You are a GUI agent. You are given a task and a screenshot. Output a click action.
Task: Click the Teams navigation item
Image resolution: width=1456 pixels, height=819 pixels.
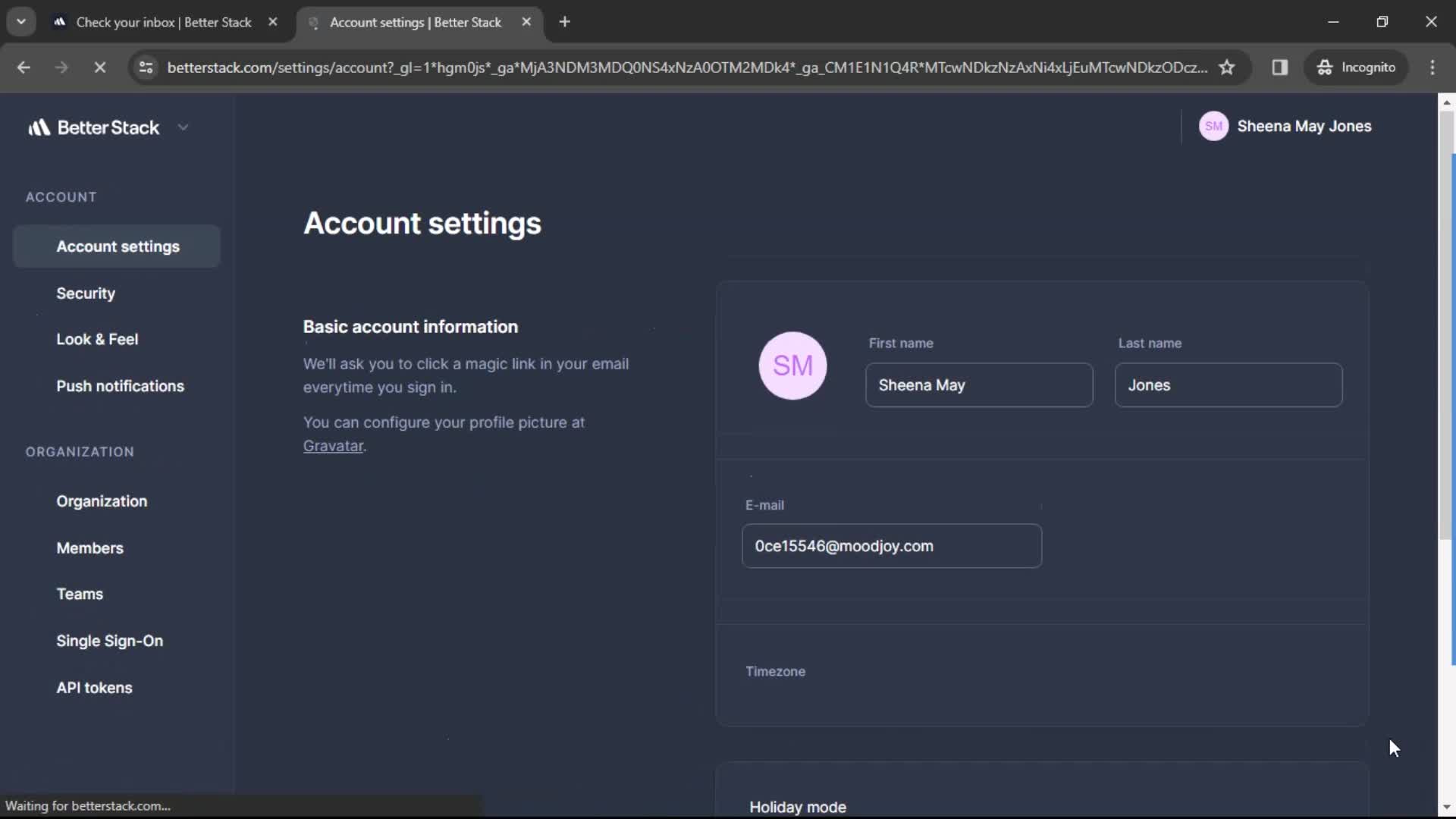coord(80,594)
